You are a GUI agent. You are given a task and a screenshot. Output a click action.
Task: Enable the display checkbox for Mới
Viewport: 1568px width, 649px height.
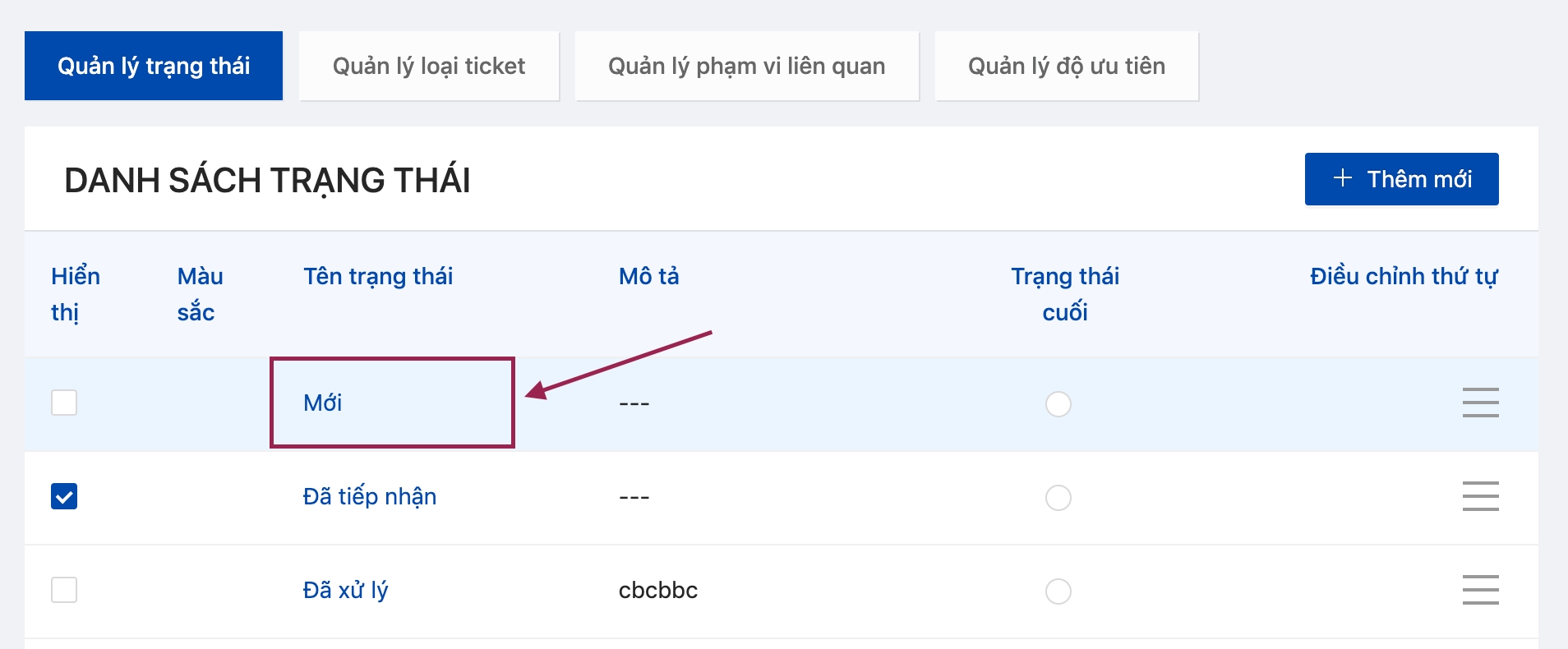point(64,403)
